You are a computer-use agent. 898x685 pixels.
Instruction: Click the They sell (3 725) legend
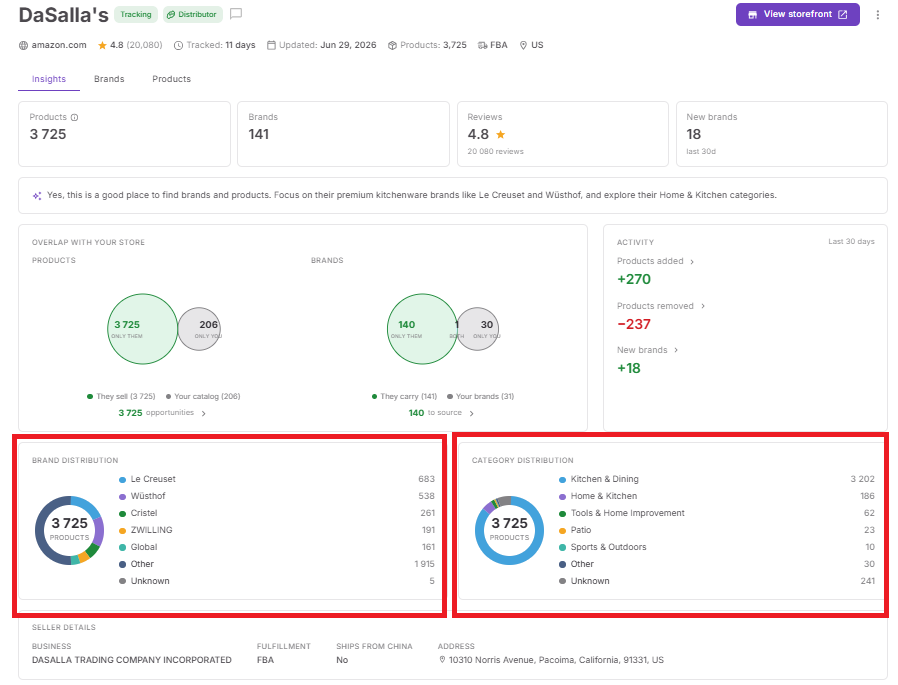[121, 396]
